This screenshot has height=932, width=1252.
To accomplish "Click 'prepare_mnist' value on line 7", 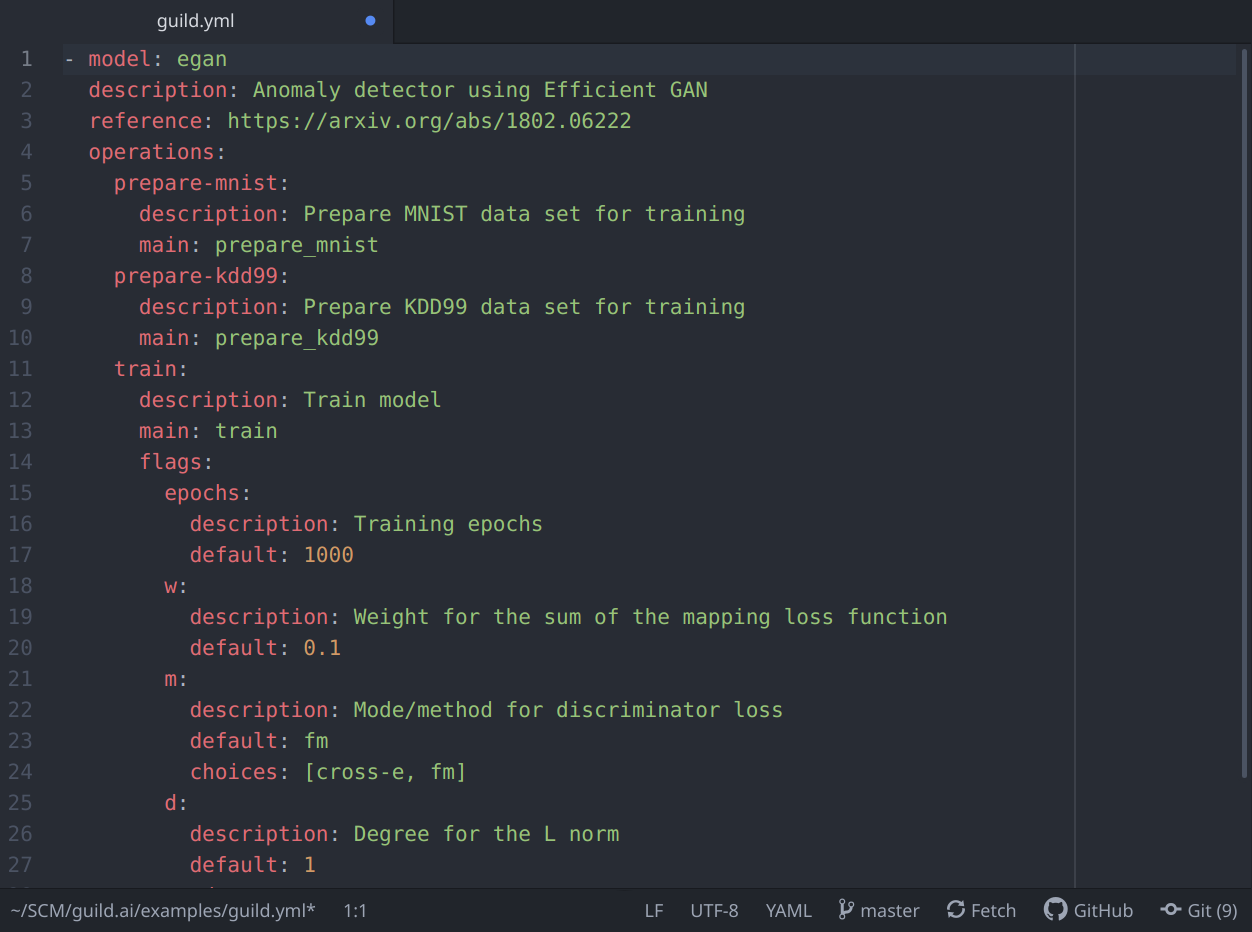I will tap(297, 245).
